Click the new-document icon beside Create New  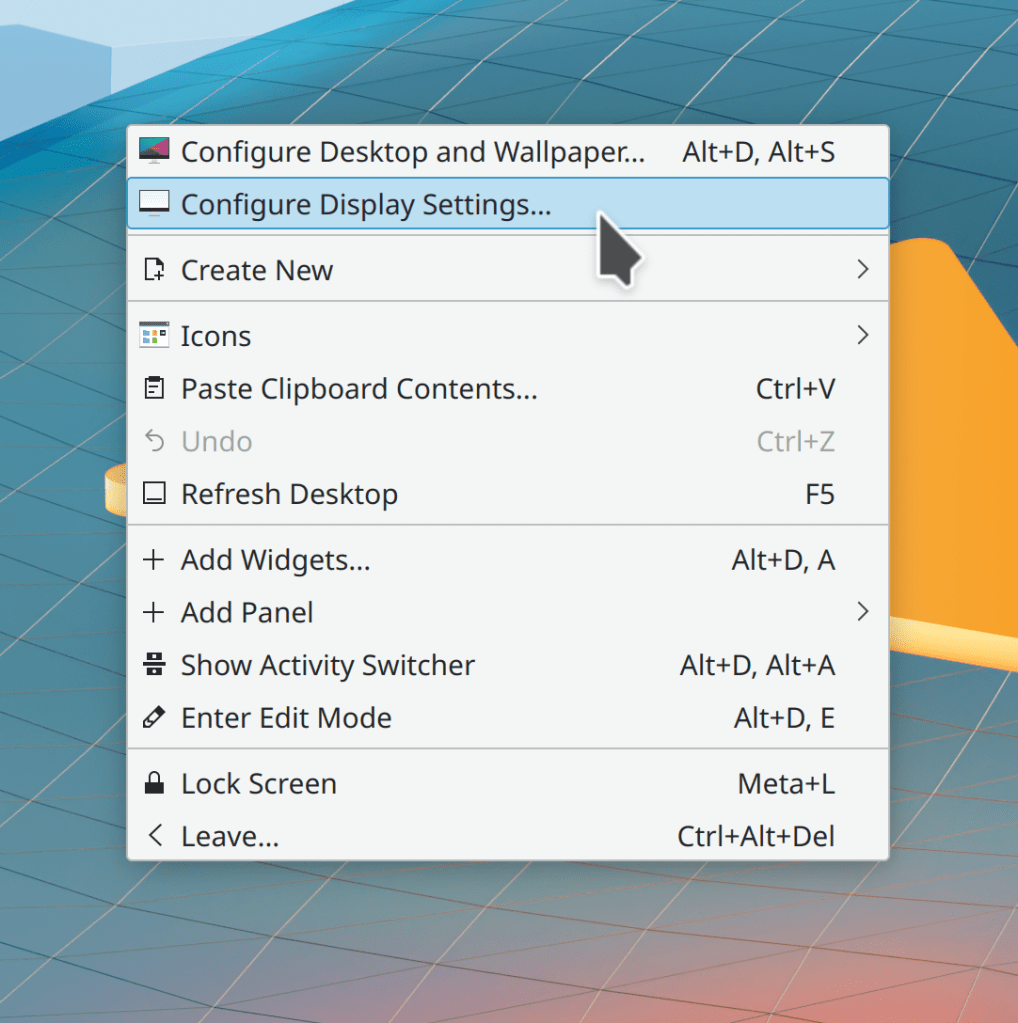click(154, 270)
